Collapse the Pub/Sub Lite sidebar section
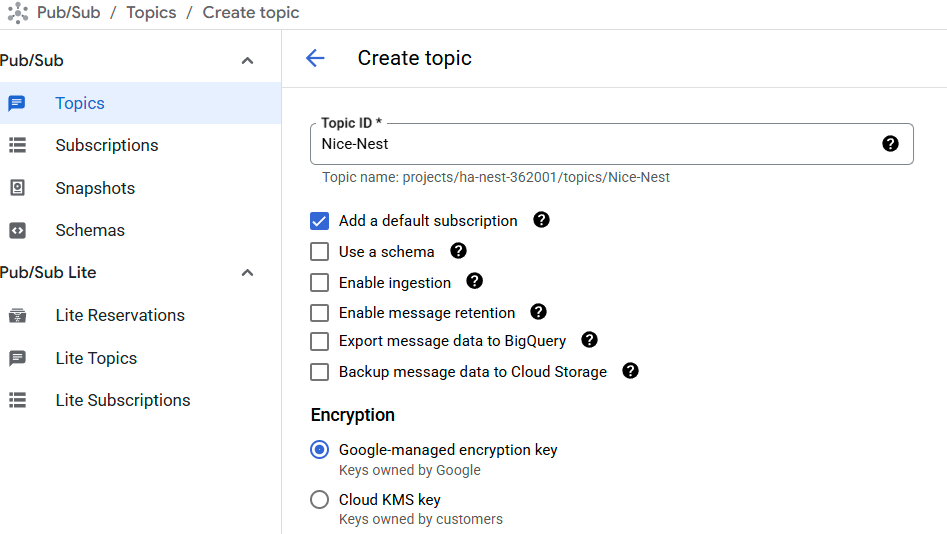947x534 pixels. pyautogui.click(x=247, y=272)
